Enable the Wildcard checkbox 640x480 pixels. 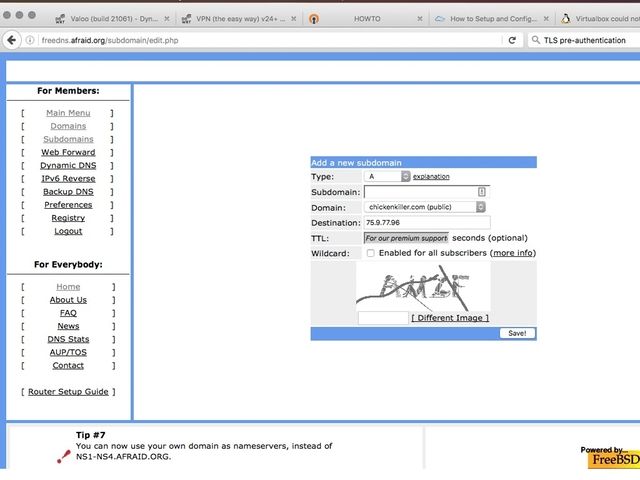pos(370,253)
